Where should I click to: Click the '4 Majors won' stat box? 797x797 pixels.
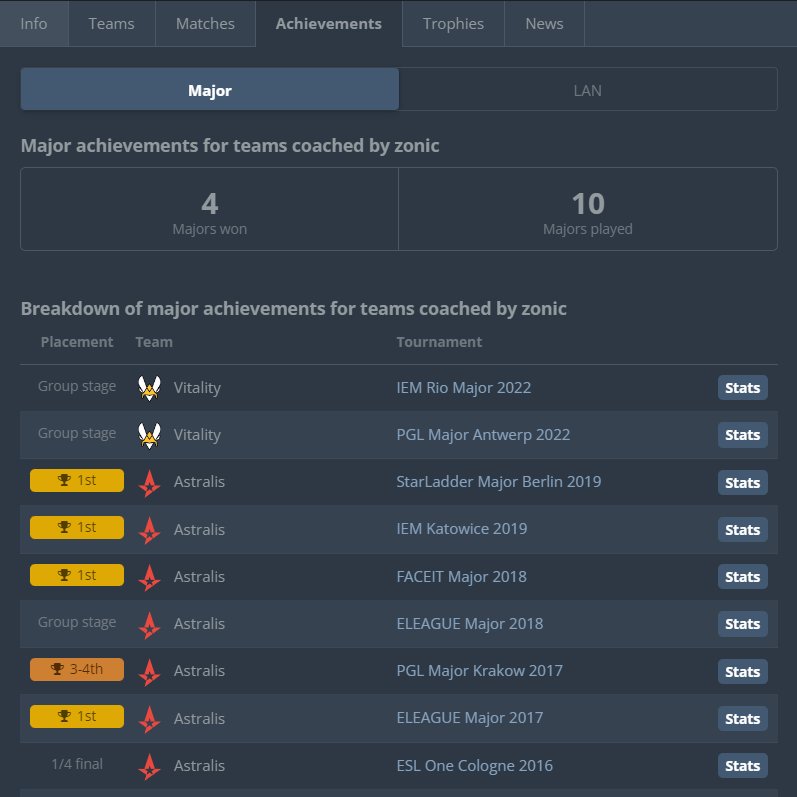pyautogui.click(x=209, y=209)
